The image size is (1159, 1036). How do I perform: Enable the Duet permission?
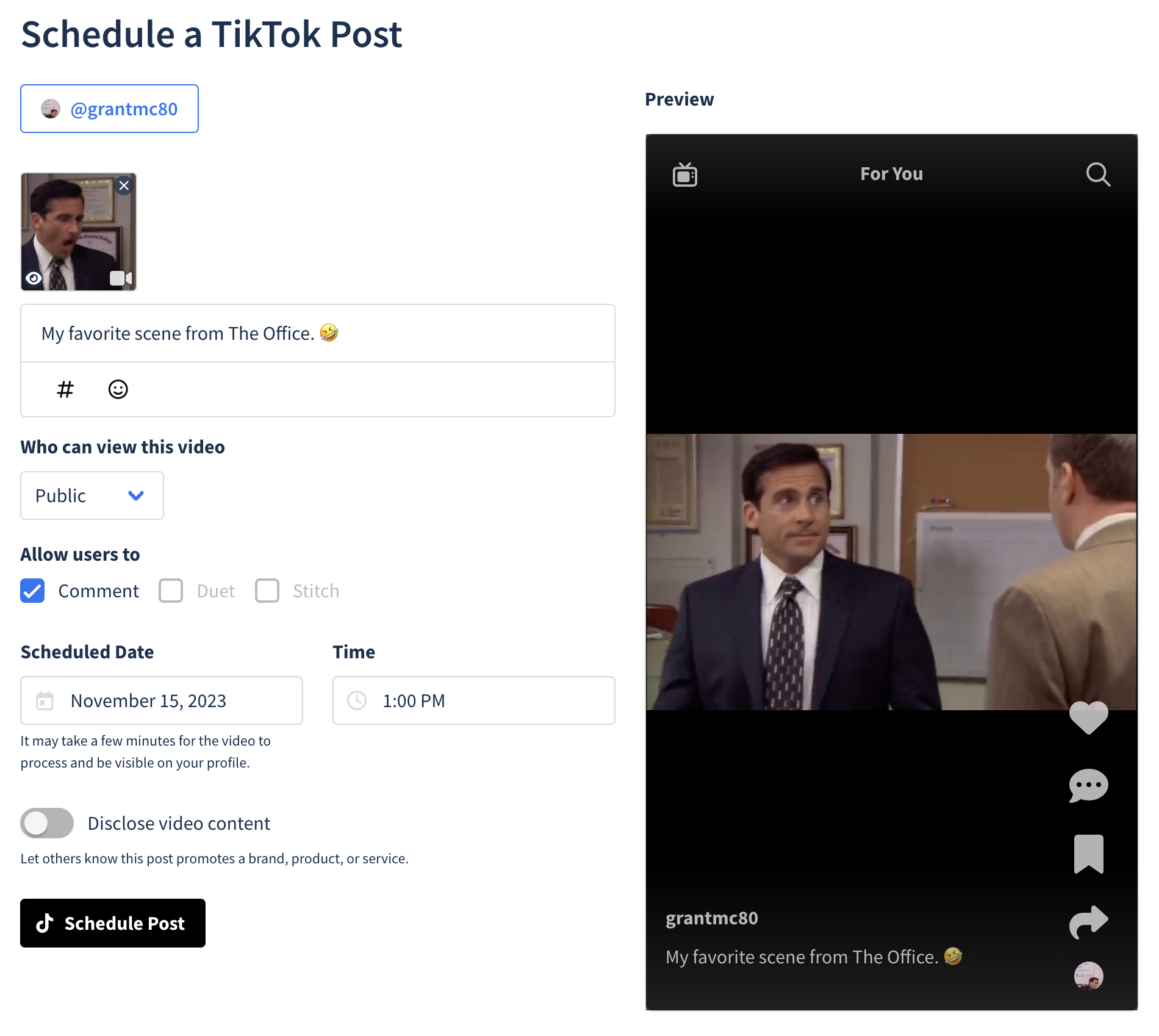[171, 591]
